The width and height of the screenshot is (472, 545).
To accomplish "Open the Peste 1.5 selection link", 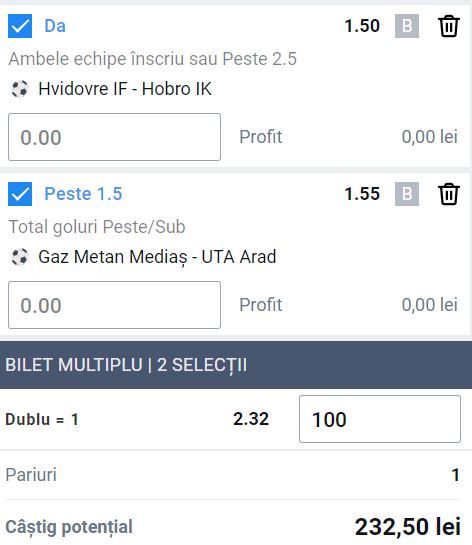I will tap(83, 194).
